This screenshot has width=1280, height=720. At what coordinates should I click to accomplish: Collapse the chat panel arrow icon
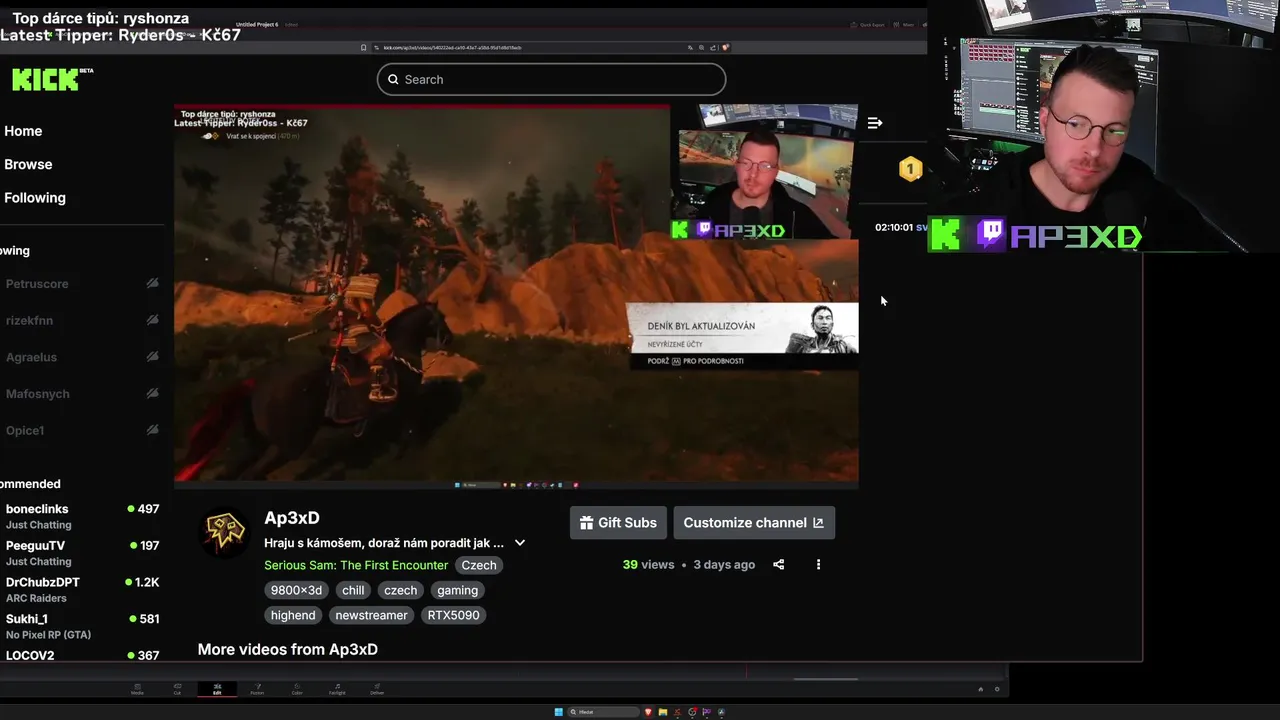pyautogui.click(x=875, y=123)
